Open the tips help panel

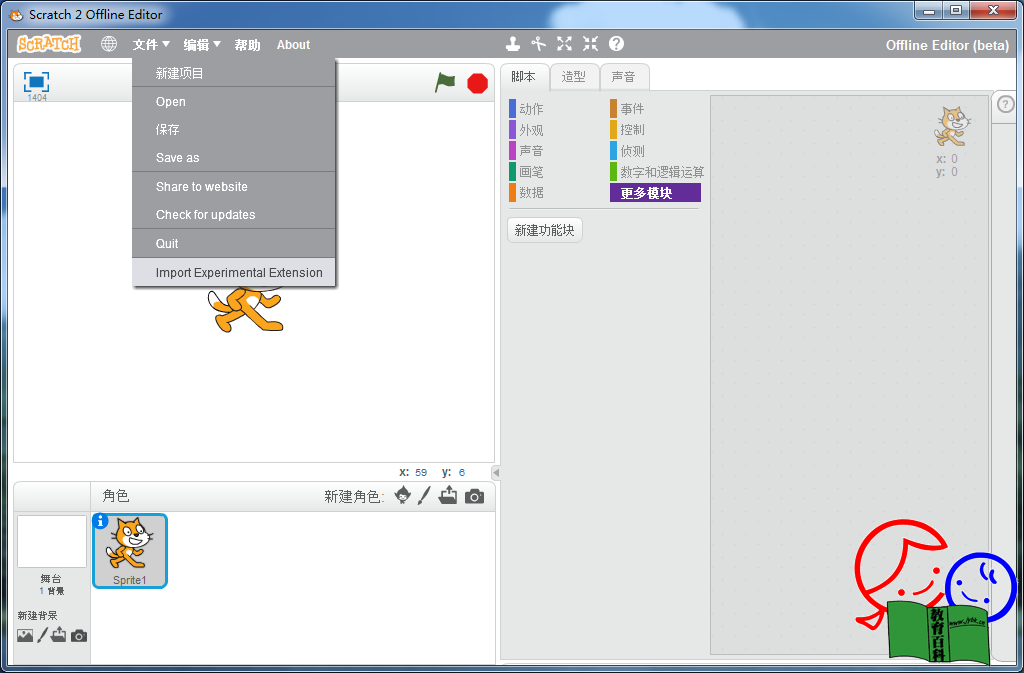[x=1006, y=104]
